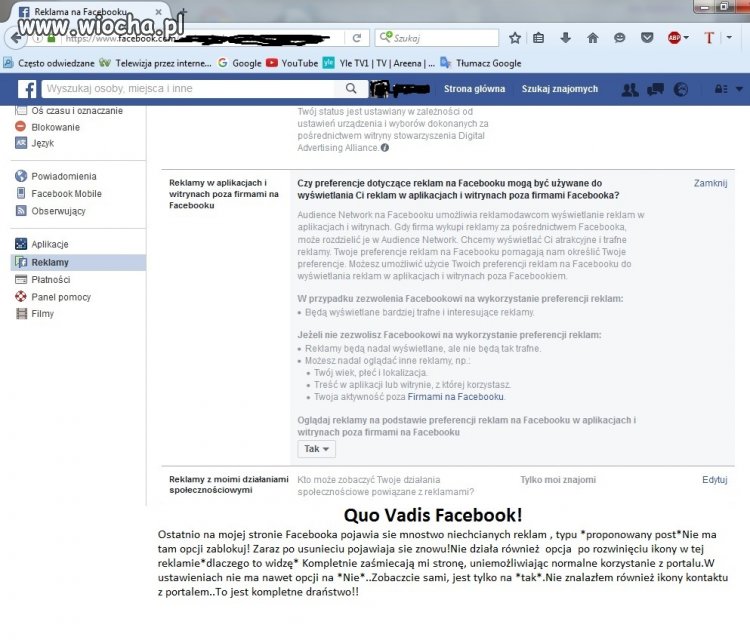750x640 pixels.
Task: Open the notifications globe icon
Action: coord(681,89)
